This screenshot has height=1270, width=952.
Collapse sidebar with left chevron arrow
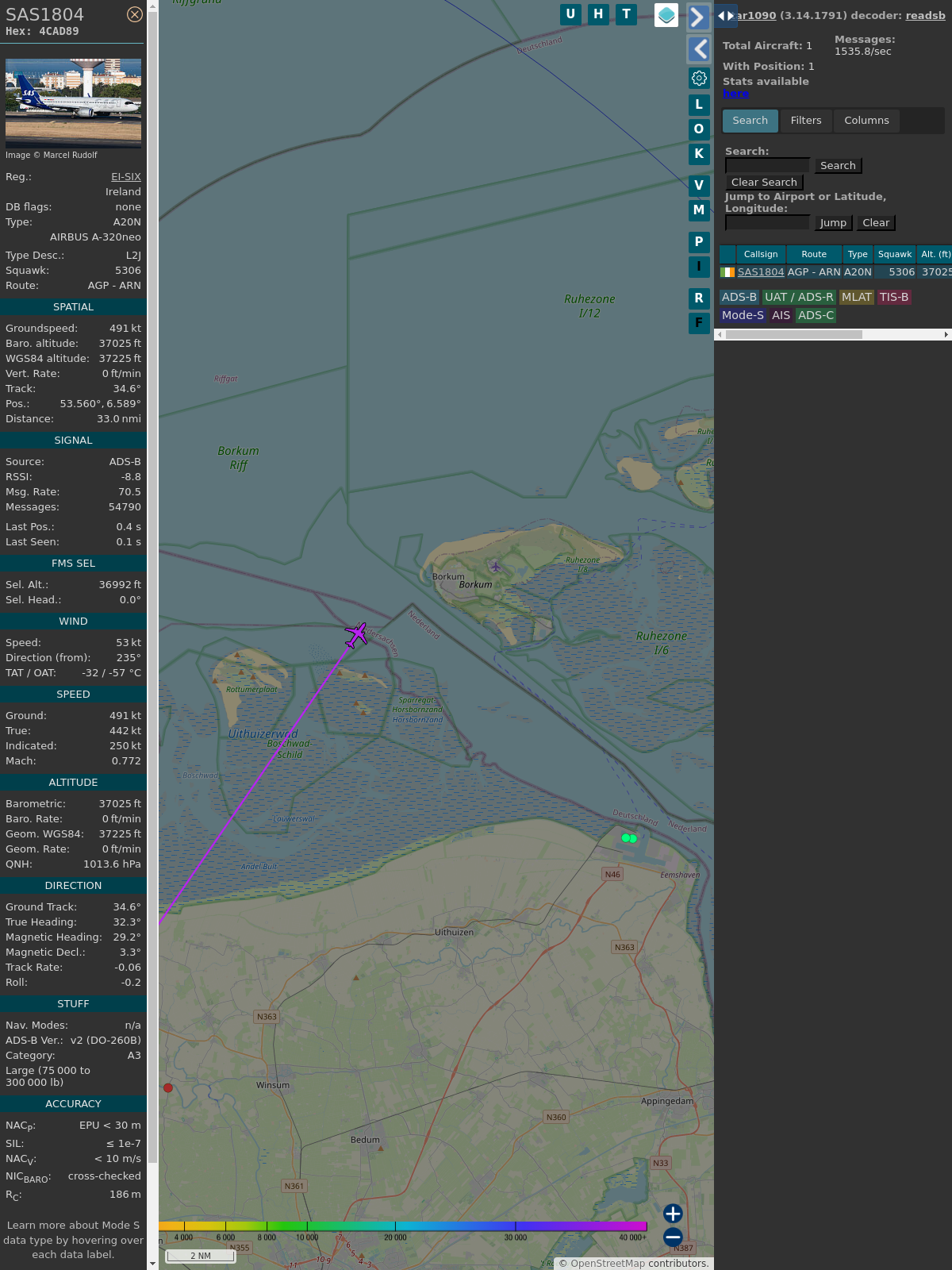698,49
